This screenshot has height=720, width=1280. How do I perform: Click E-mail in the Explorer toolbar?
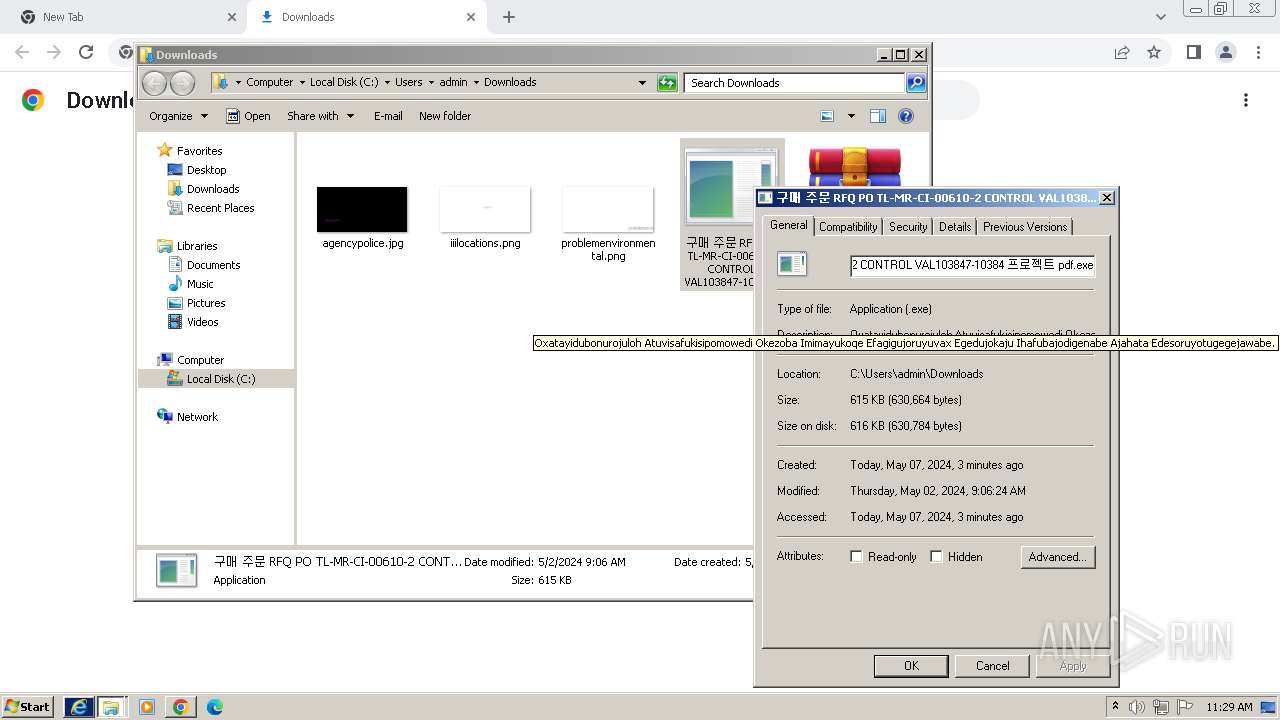tap(388, 116)
